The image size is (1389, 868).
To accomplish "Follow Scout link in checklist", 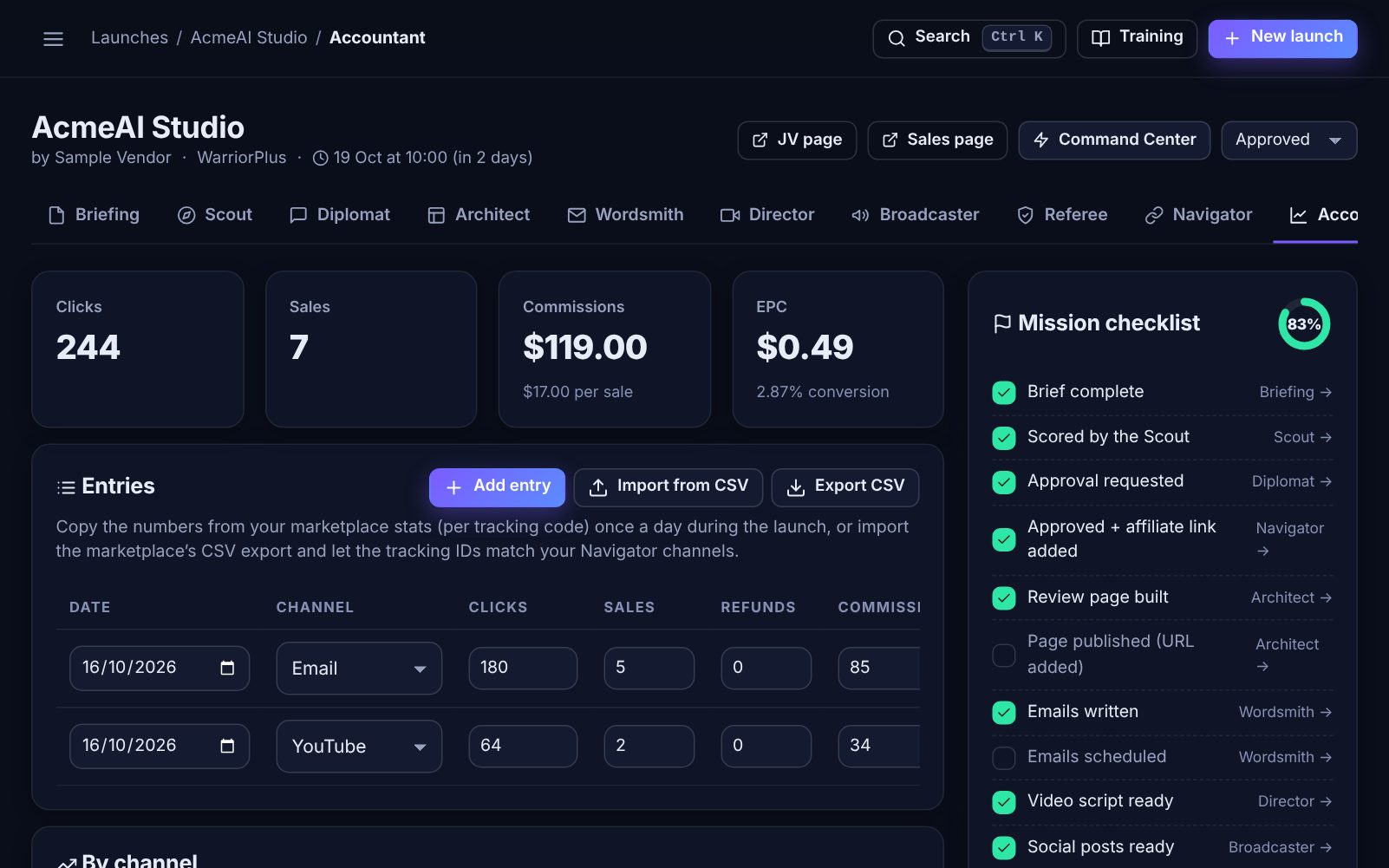I will (x=1303, y=438).
